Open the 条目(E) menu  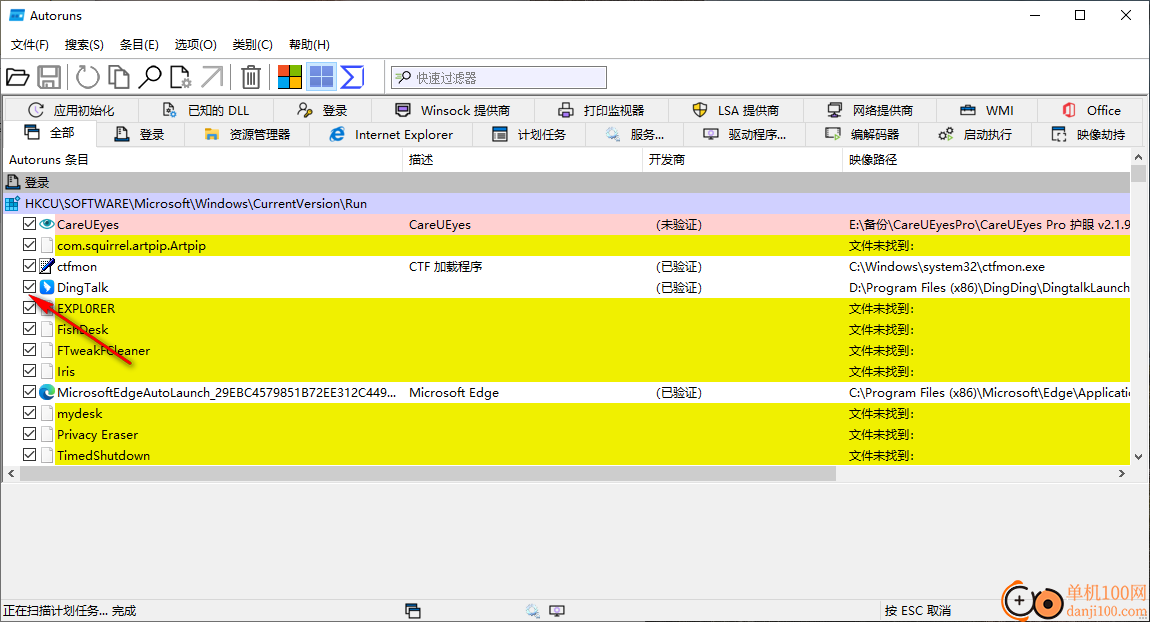pyautogui.click(x=139, y=45)
